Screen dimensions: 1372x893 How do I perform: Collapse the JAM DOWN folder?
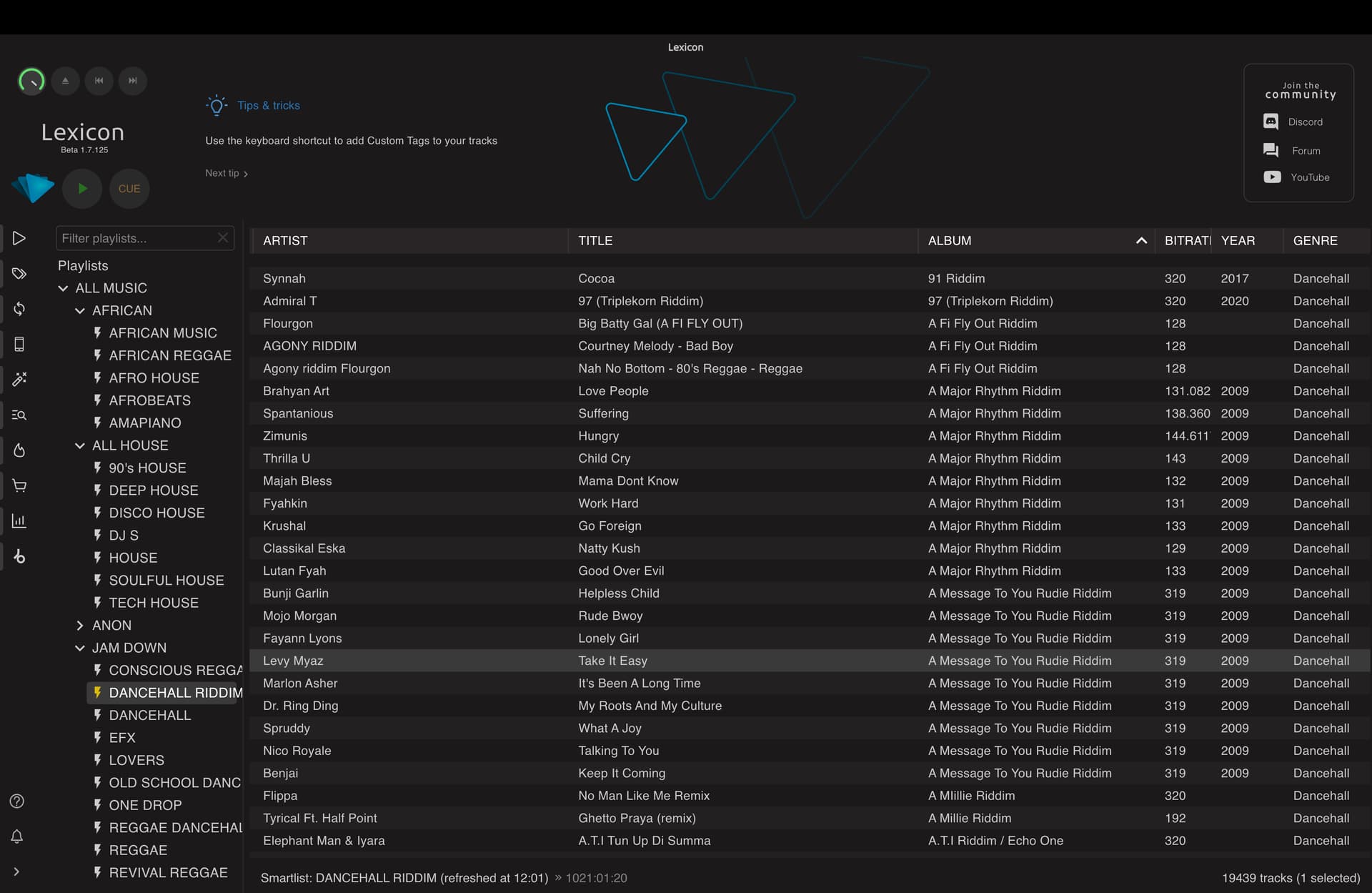tap(80, 648)
